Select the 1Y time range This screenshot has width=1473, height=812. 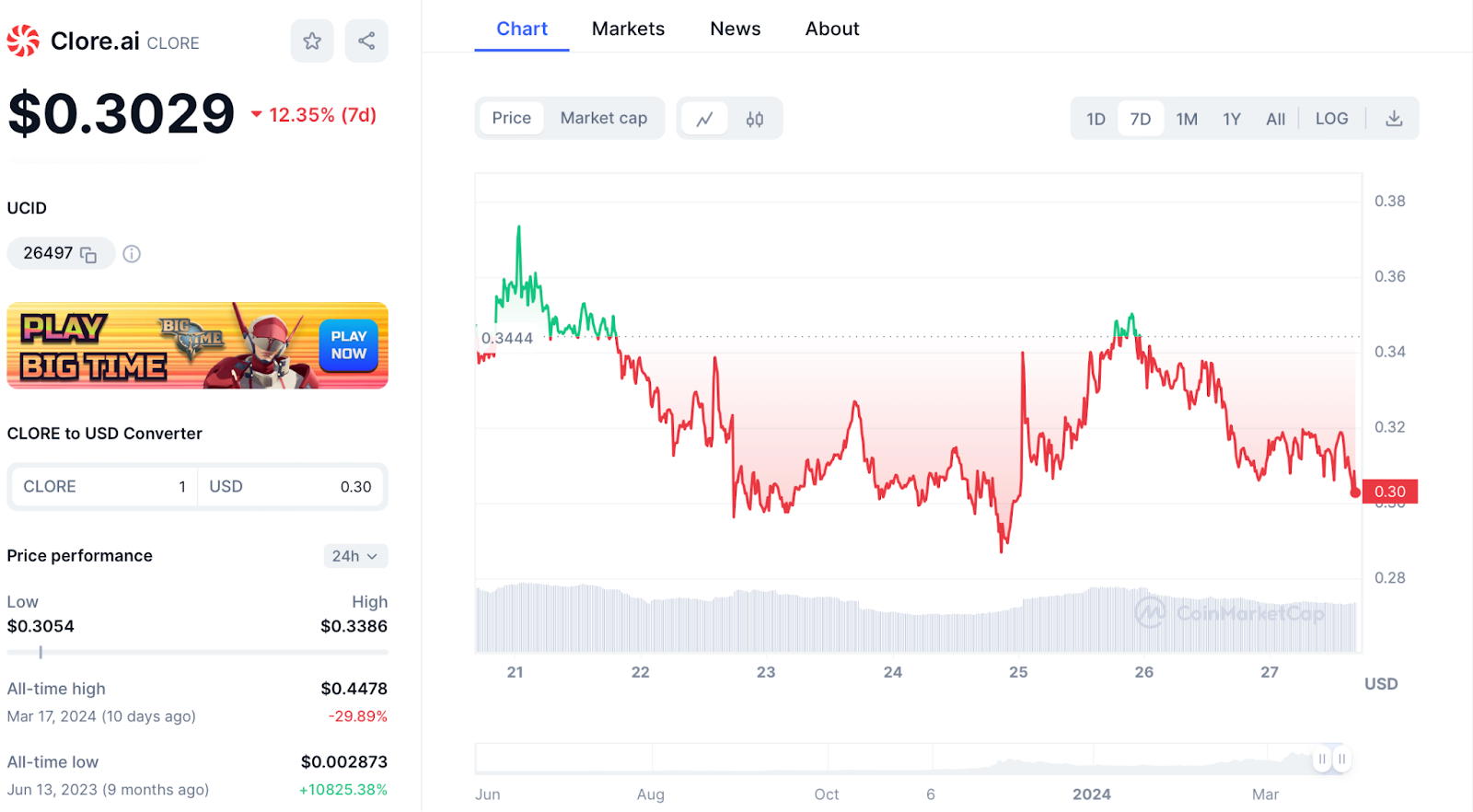[x=1232, y=119]
